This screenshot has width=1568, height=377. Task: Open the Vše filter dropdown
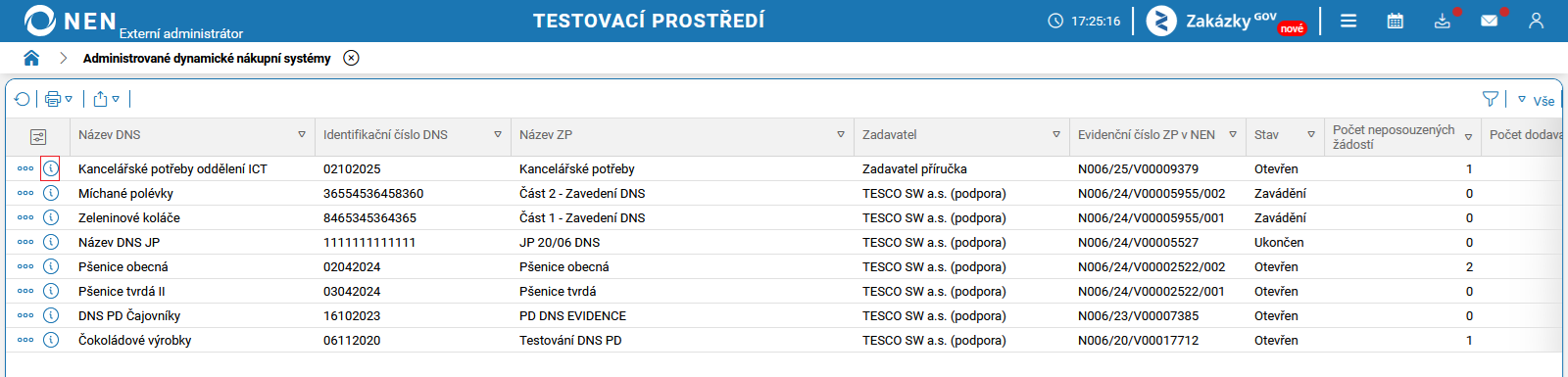point(1536,100)
